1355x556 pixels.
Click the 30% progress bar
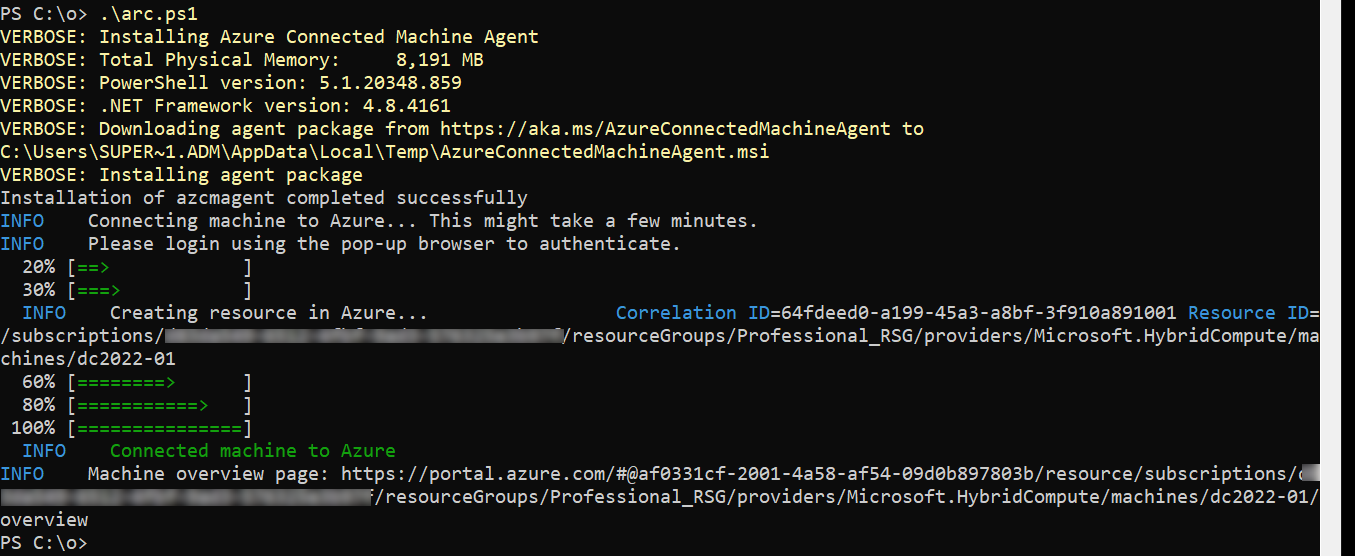[160, 291]
